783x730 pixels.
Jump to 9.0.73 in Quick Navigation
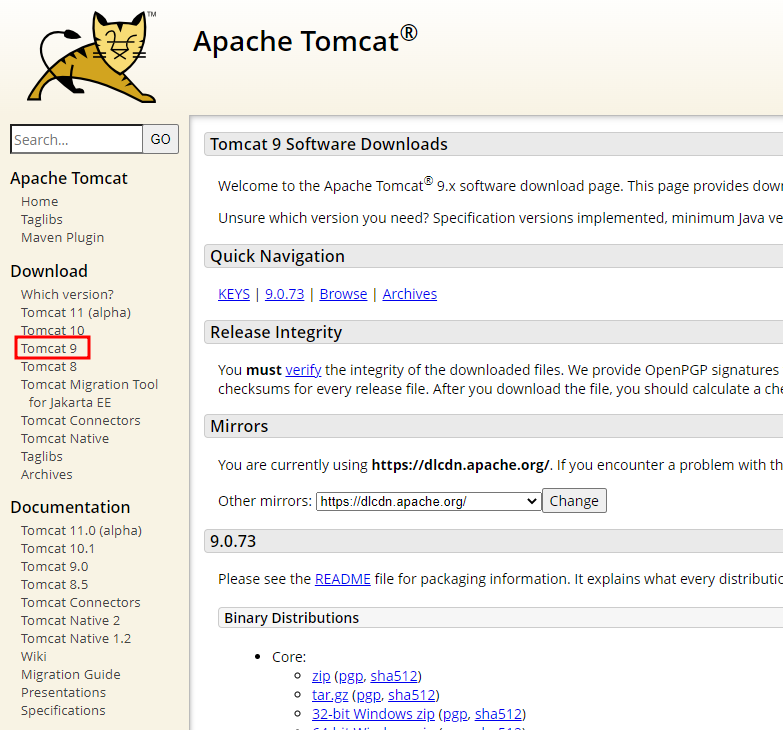[x=284, y=294]
